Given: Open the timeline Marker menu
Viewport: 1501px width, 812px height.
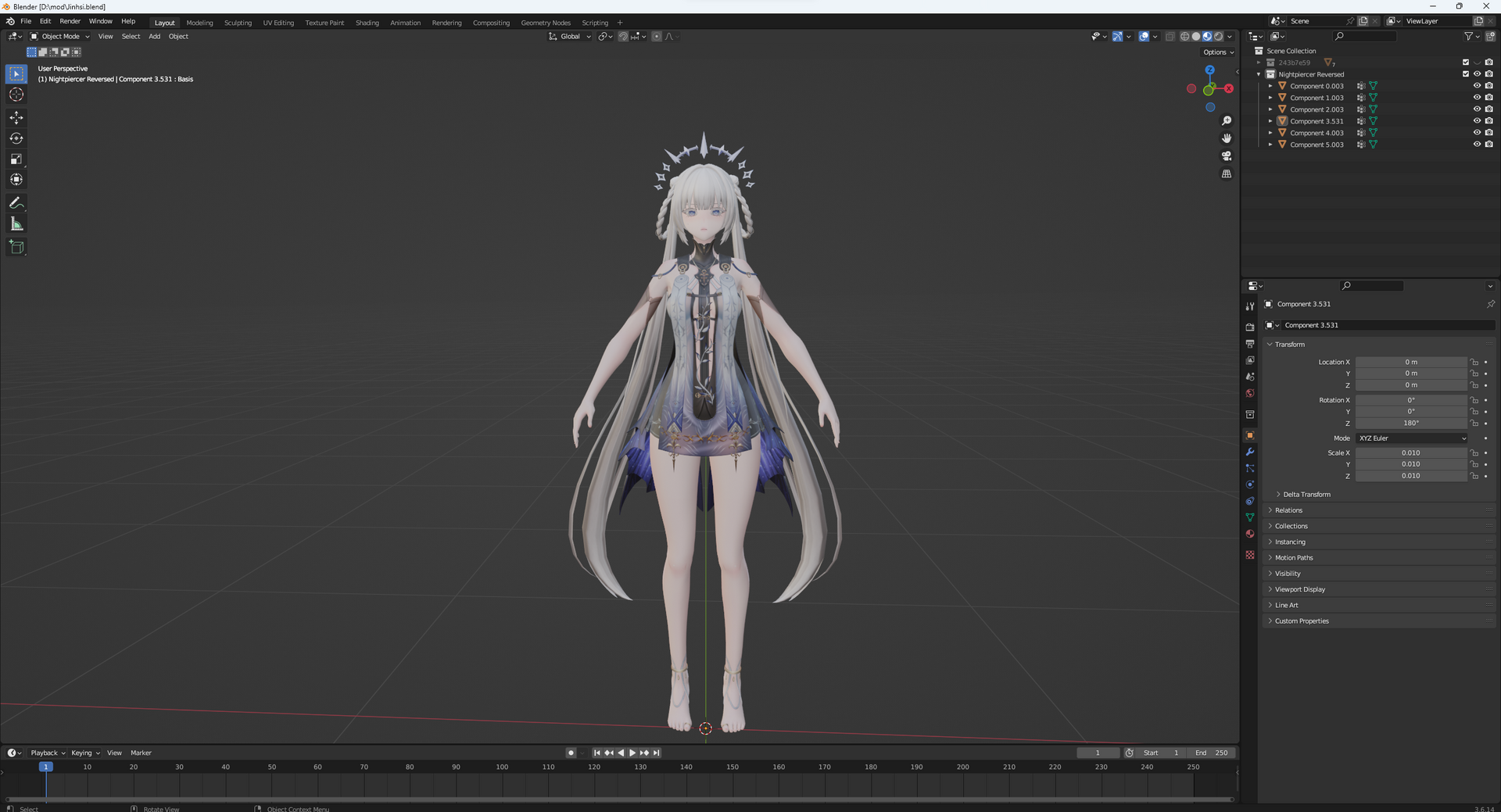Looking at the screenshot, I should pos(141,753).
